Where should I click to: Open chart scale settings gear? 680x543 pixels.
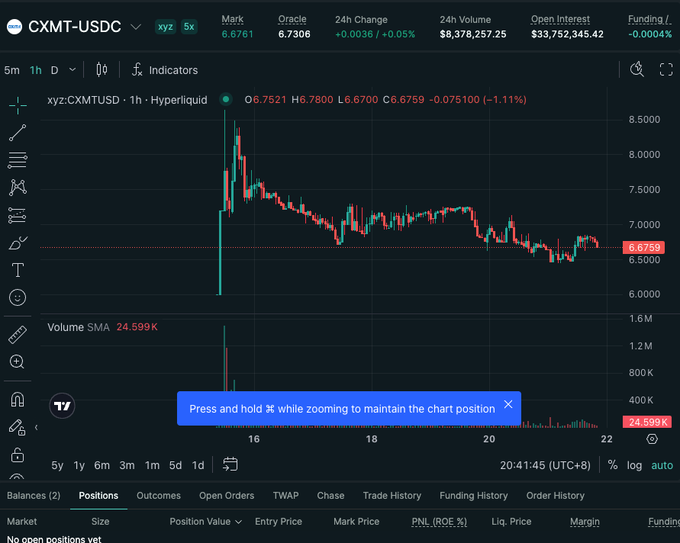pyautogui.click(x=652, y=439)
